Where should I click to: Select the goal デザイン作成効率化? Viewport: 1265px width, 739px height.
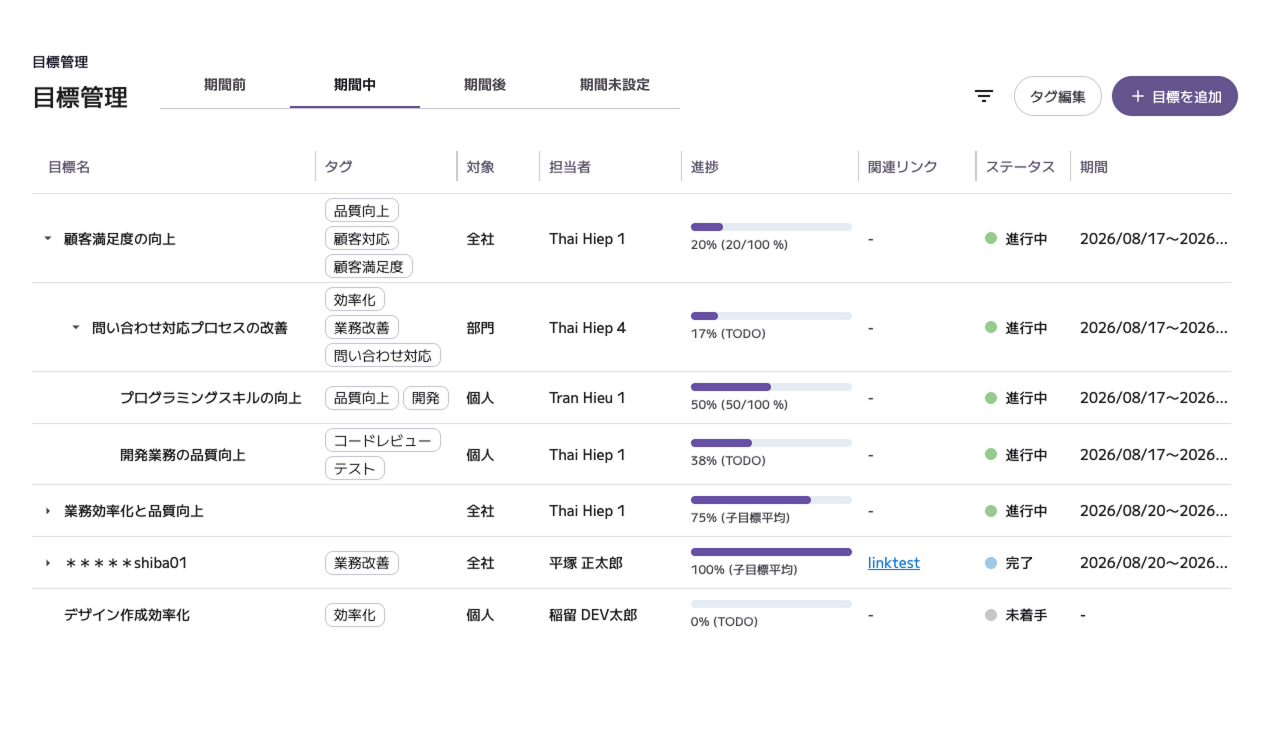[x=127, y=615]
